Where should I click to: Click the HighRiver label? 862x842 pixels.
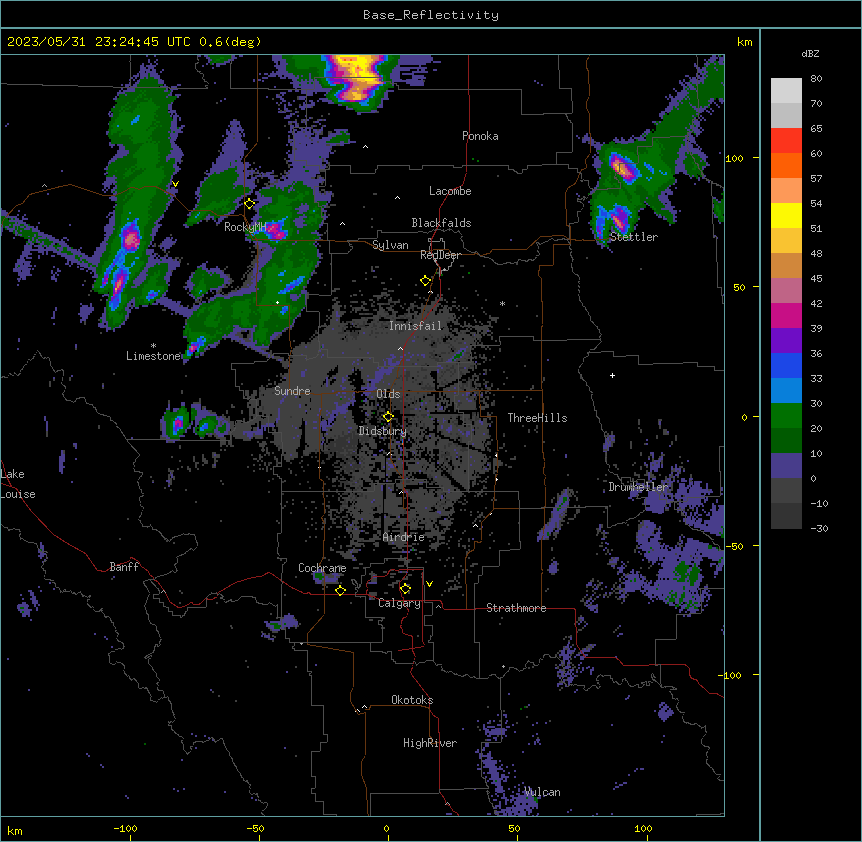(x=430, y=743)
